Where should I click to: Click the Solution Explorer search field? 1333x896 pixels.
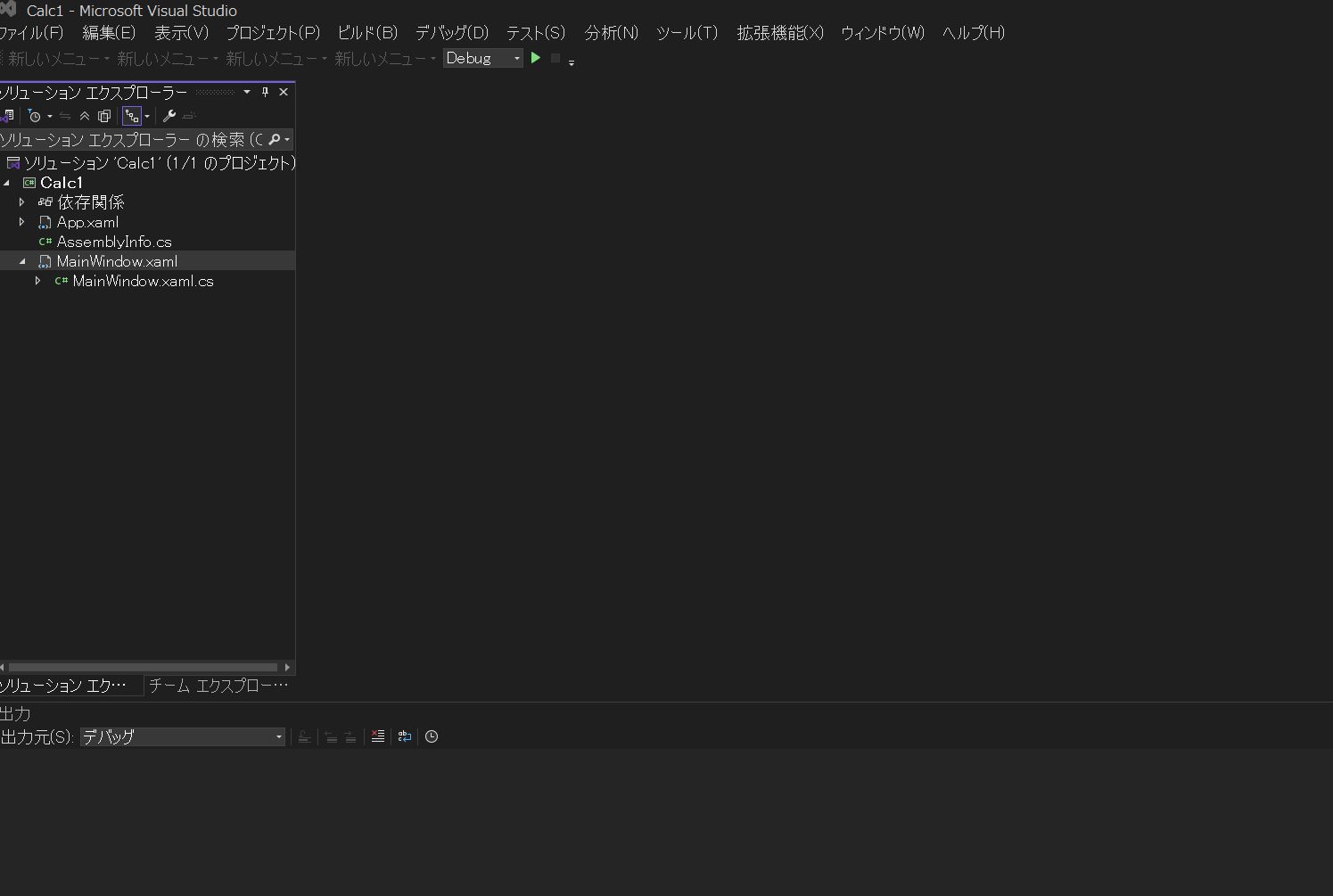pos(132,139)
